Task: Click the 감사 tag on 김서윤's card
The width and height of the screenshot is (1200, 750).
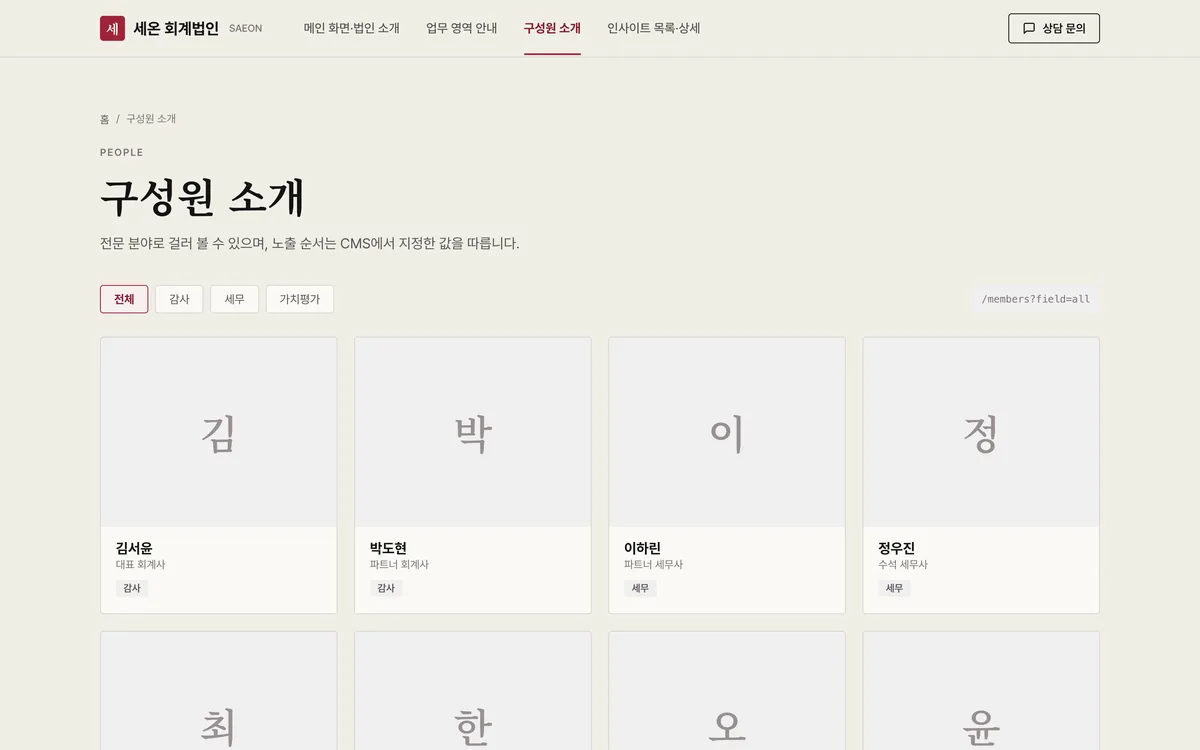Action: [132, 588]
